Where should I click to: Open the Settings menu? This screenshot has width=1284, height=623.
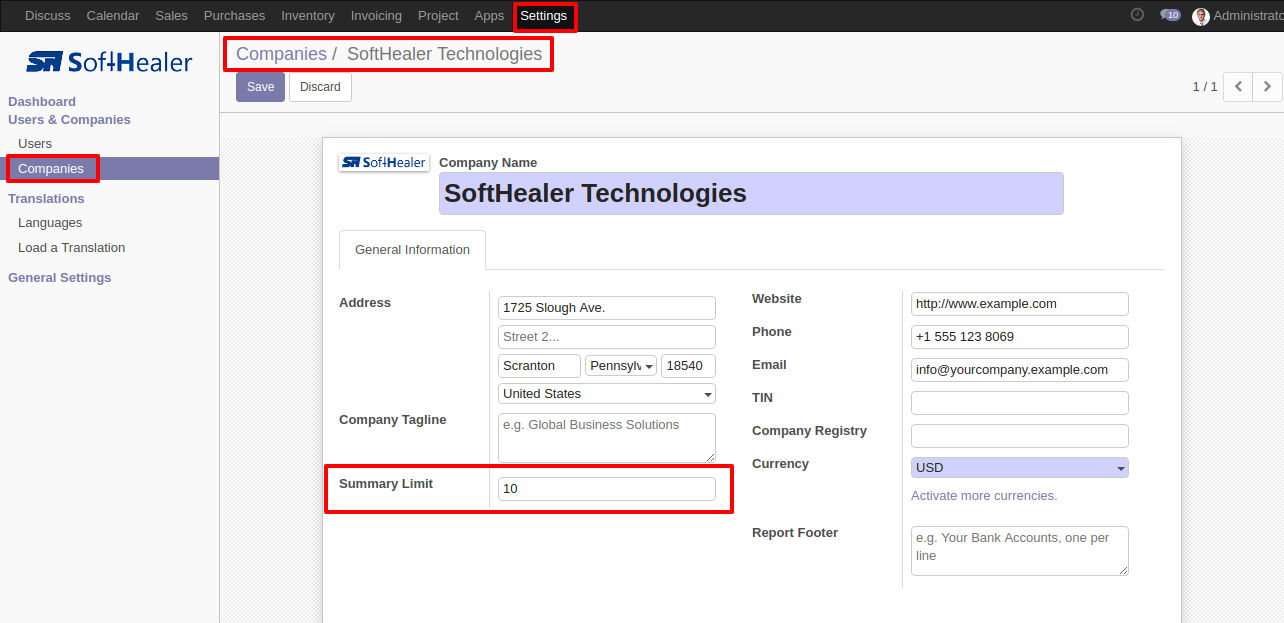pyautogui.click(x=544, y=16)
